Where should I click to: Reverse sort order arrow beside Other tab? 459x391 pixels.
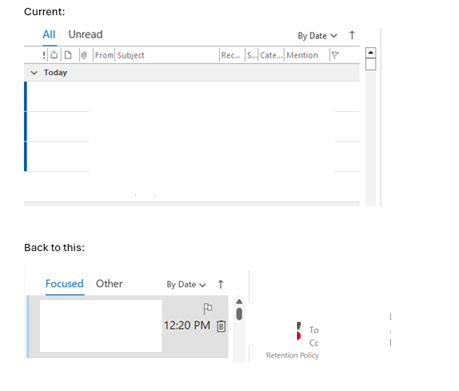tap(220, 284)
